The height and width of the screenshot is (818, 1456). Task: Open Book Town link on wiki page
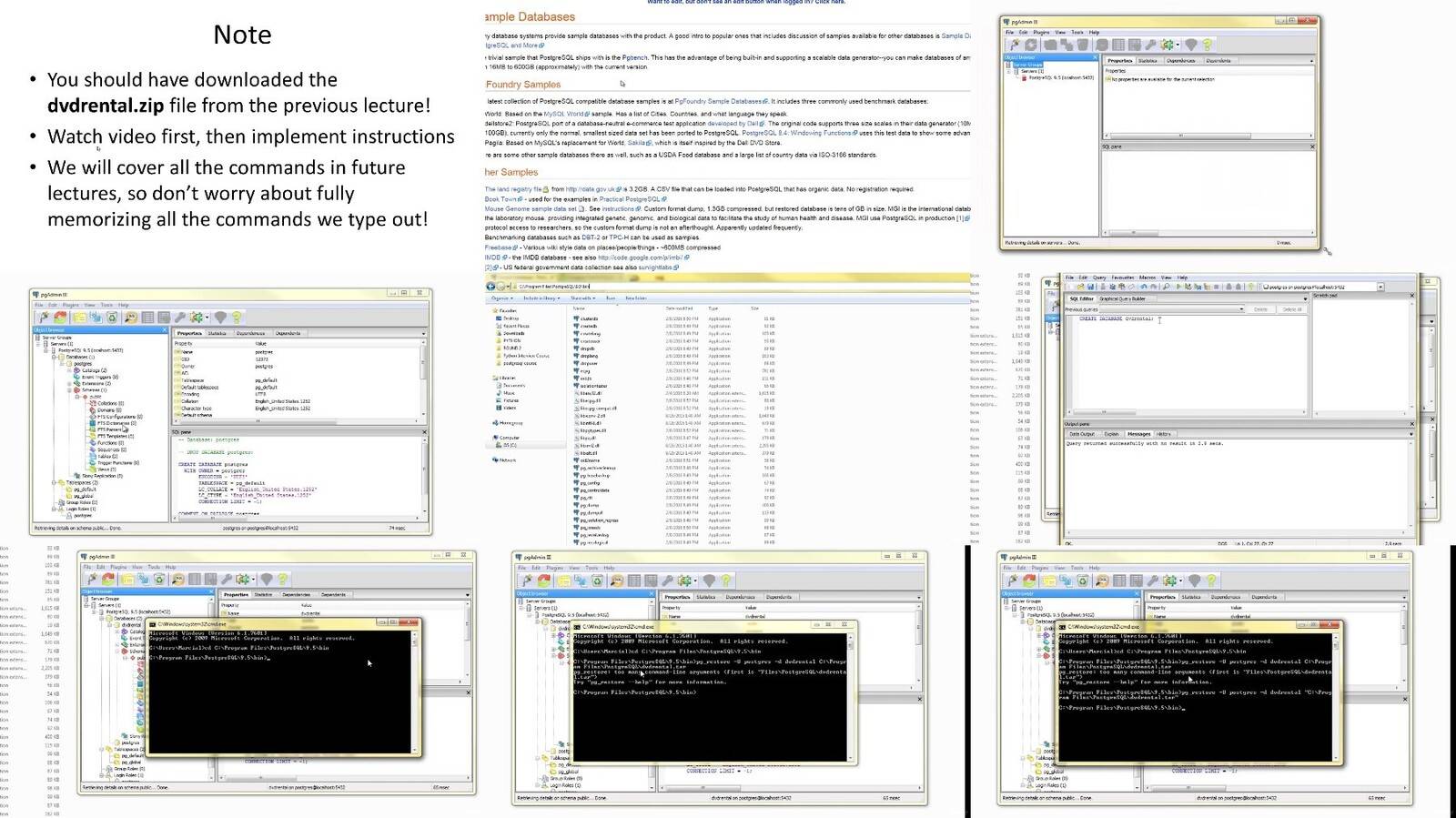point(500,198)
